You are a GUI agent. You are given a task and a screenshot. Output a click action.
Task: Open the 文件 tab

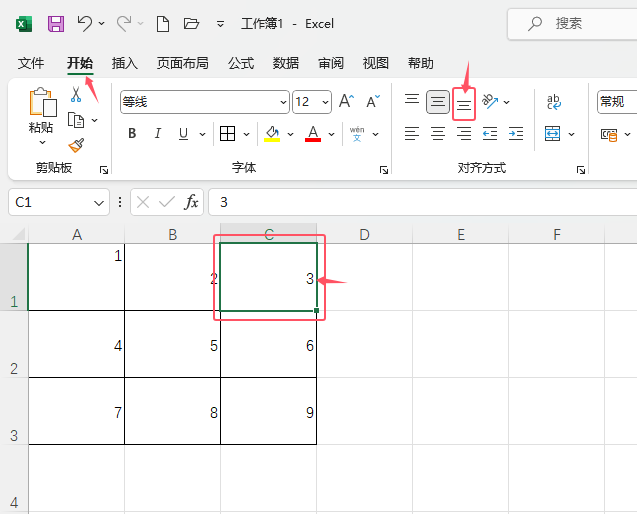click(x=31, y=63)
